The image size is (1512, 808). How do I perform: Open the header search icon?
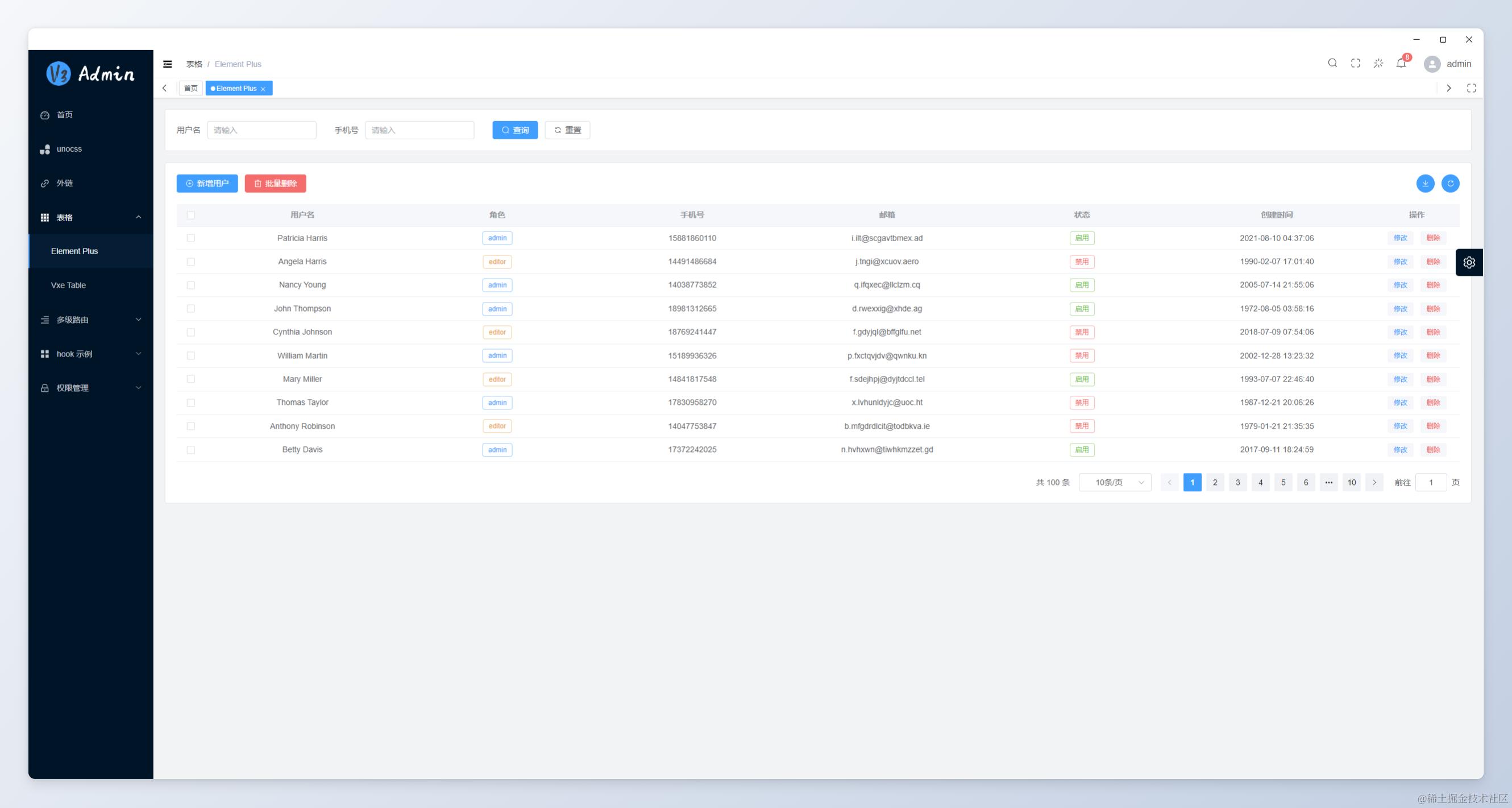pos(1332,64)
